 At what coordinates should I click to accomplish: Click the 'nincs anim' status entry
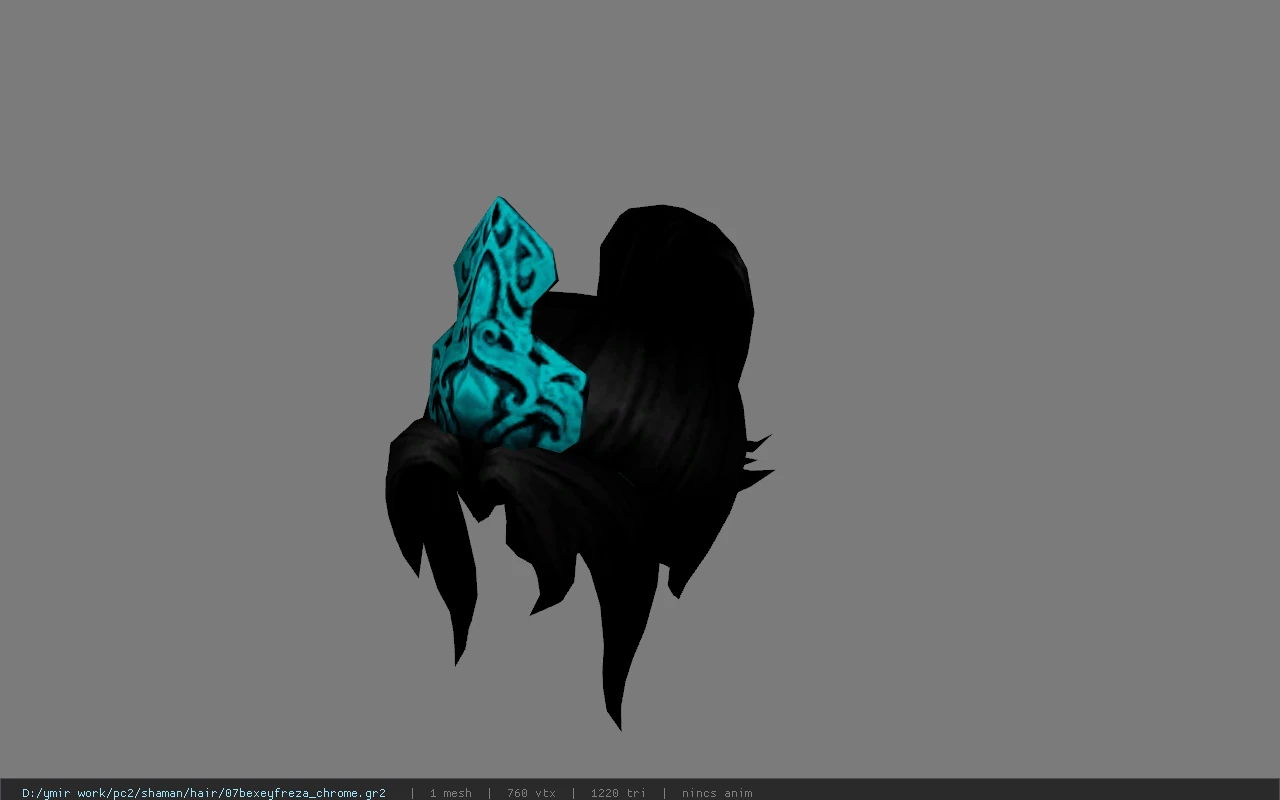pos(717,793)
